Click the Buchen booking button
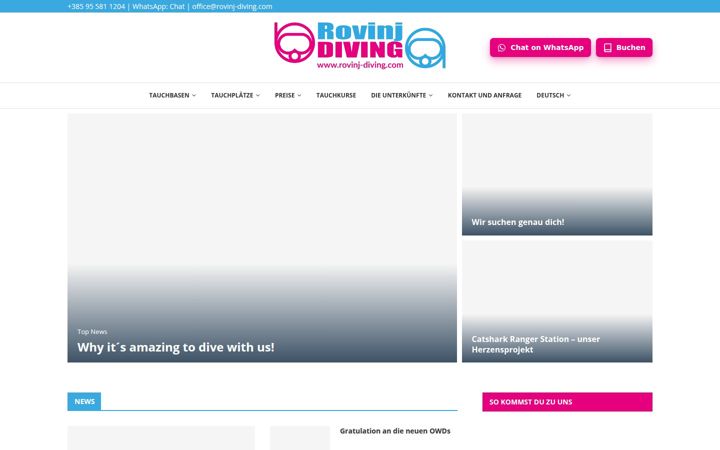The height and width of the screenshot is (450, 720). click(624, 48)
